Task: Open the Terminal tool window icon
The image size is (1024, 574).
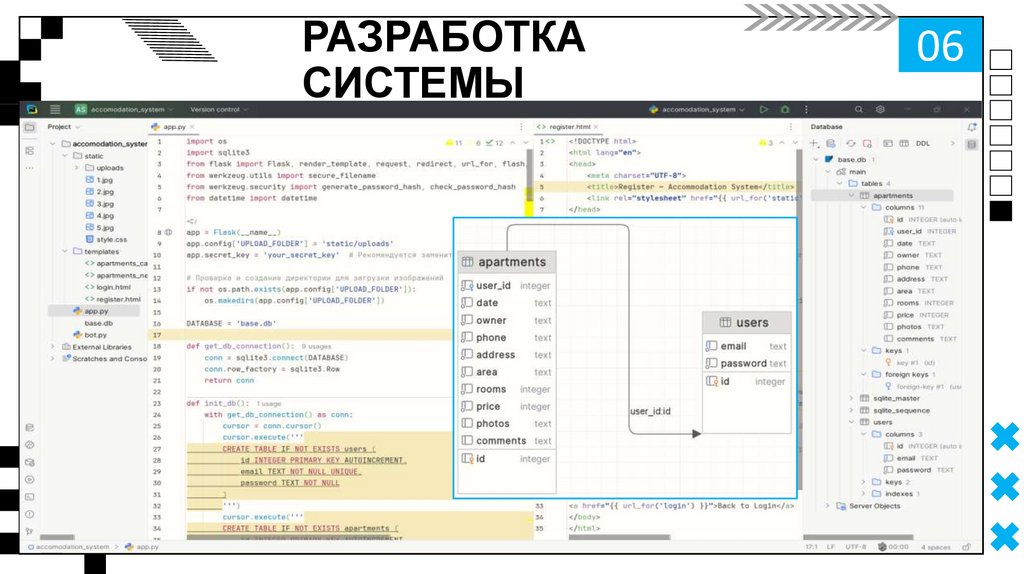Action: click(x=29, y=497)
